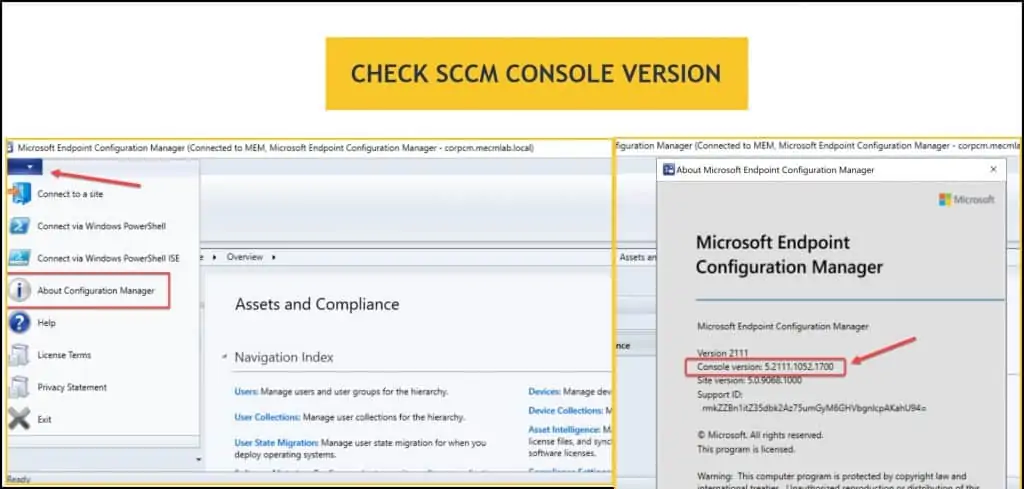Choose Connect via Windows PowerShell
The width and height of the screenshot is (1024, 489).
pyautogui.click(x=101, y=226)
